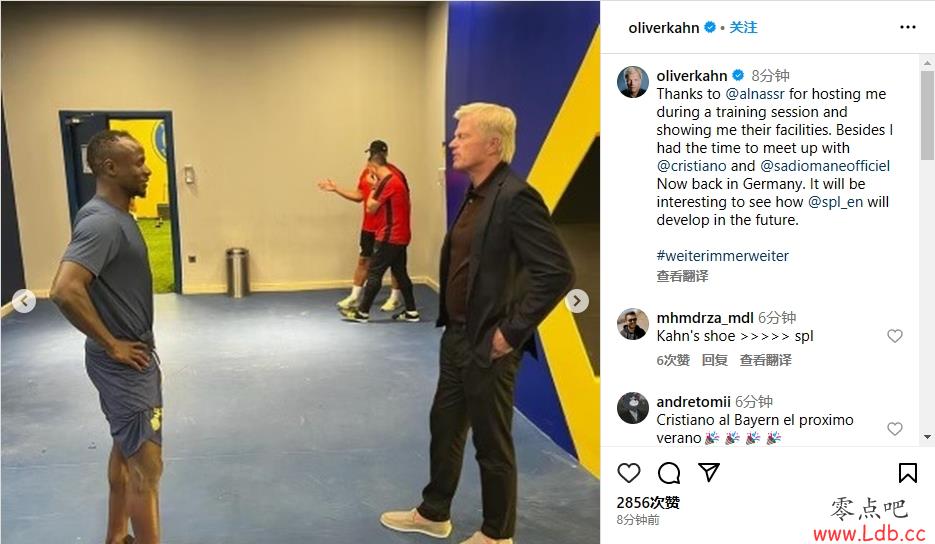This screenshot has width=935, height=544.
Task: Like the post with the heart icon
Action: coord(629,473)
